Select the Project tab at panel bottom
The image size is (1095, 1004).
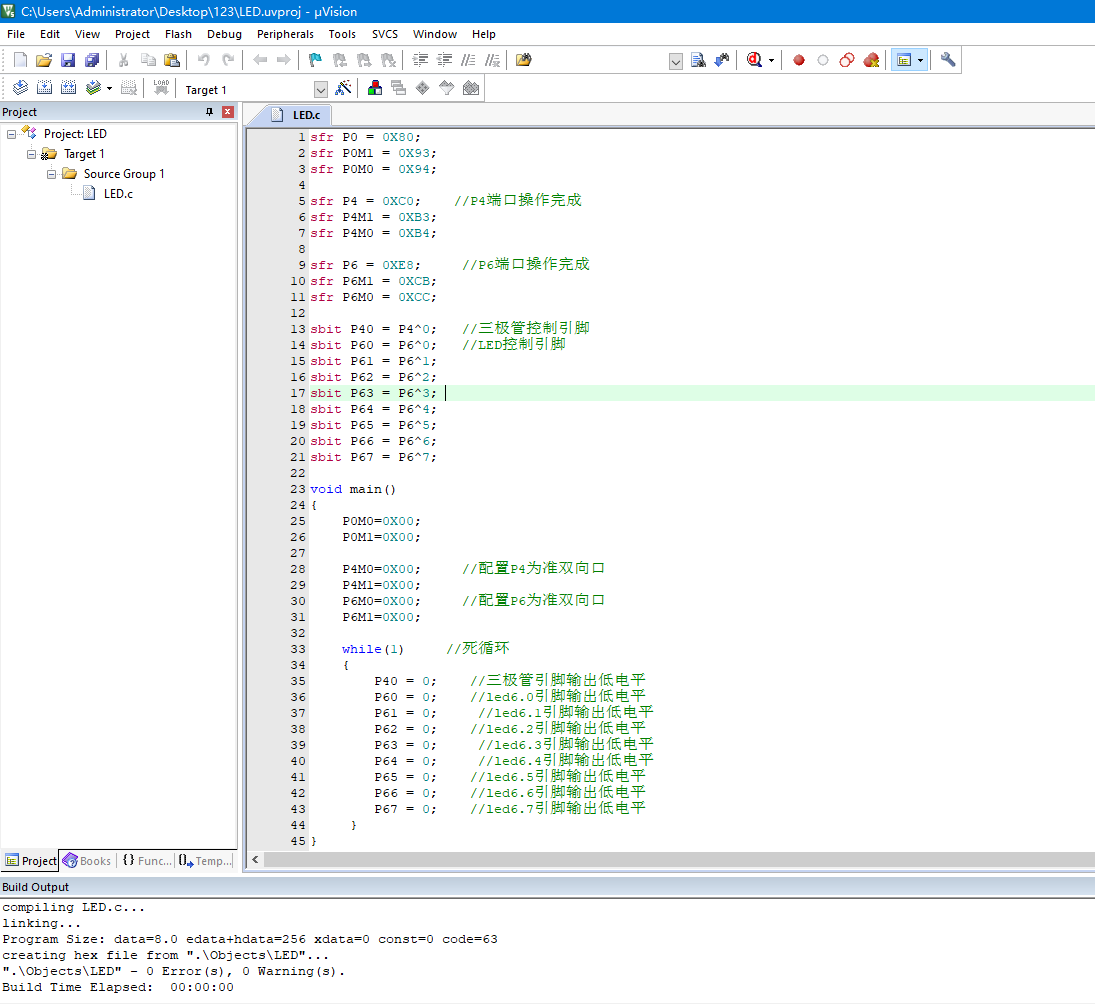pyautogui.click(x=31, y=861)
